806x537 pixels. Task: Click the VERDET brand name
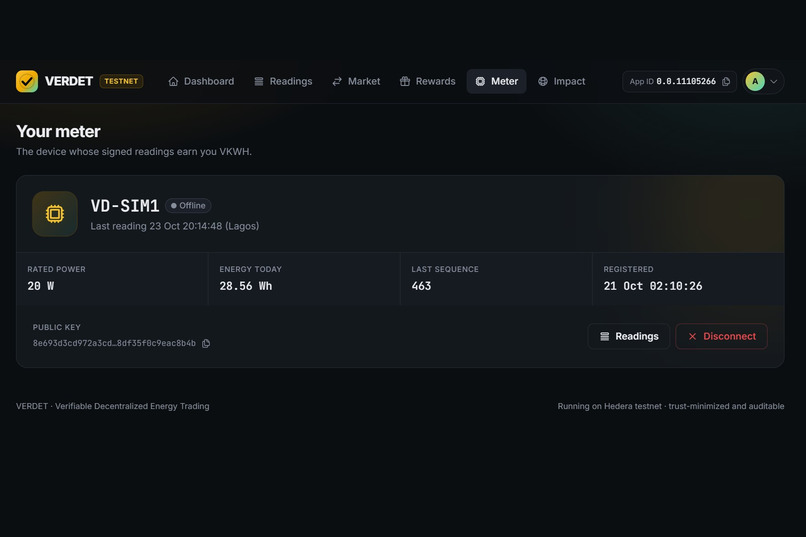tap(68, 81)
